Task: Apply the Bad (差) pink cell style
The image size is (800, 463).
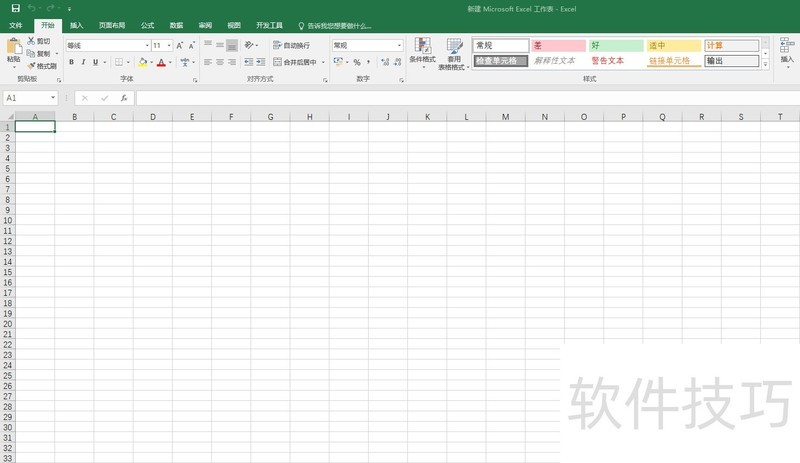Action: (x=558, y=45)
